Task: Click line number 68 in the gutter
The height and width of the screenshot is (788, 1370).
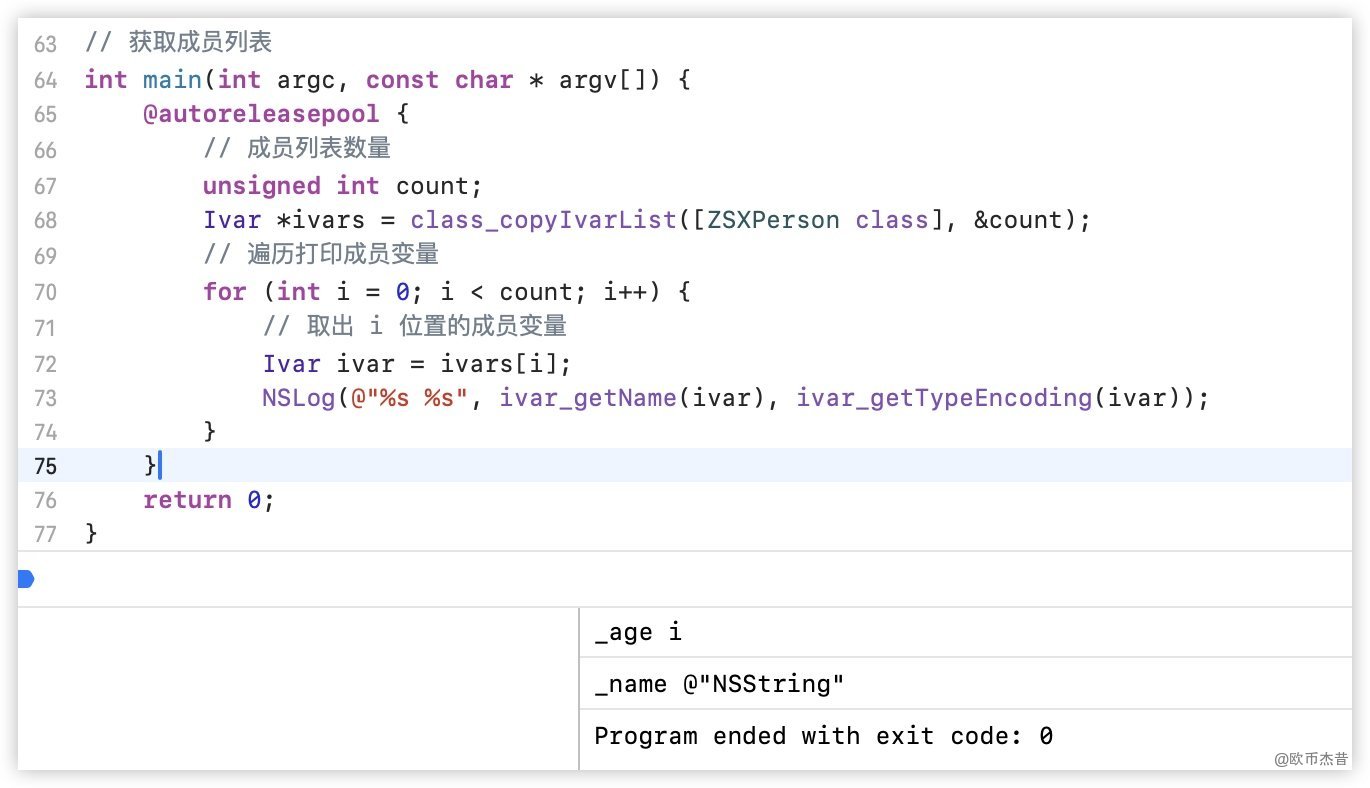Action: click(45, 220)
